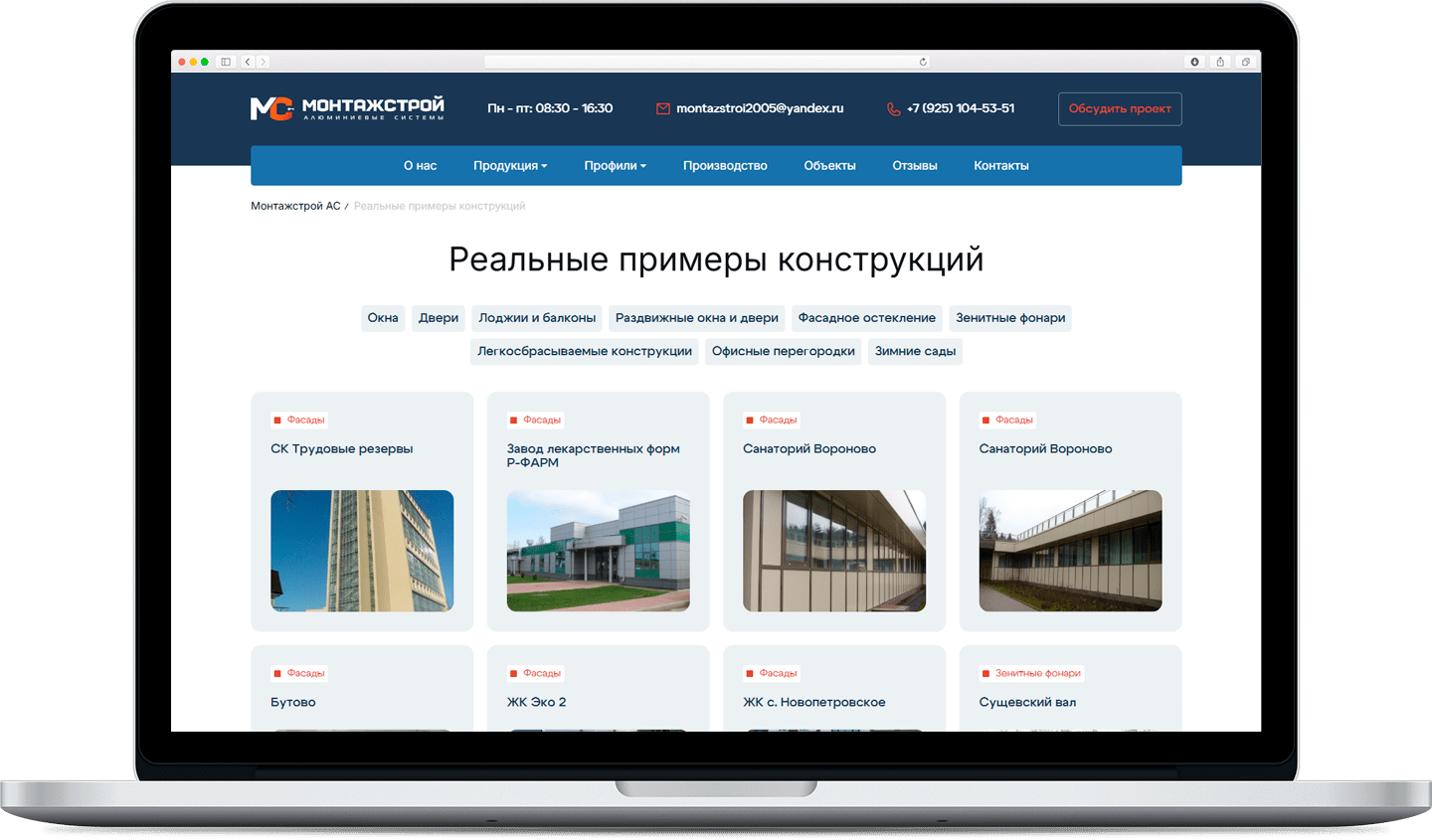Open email link montazstroi2005@yandex.ru
Image resolution: width=1432 pixels, height=840 pixels.
[x=760, y=108]
